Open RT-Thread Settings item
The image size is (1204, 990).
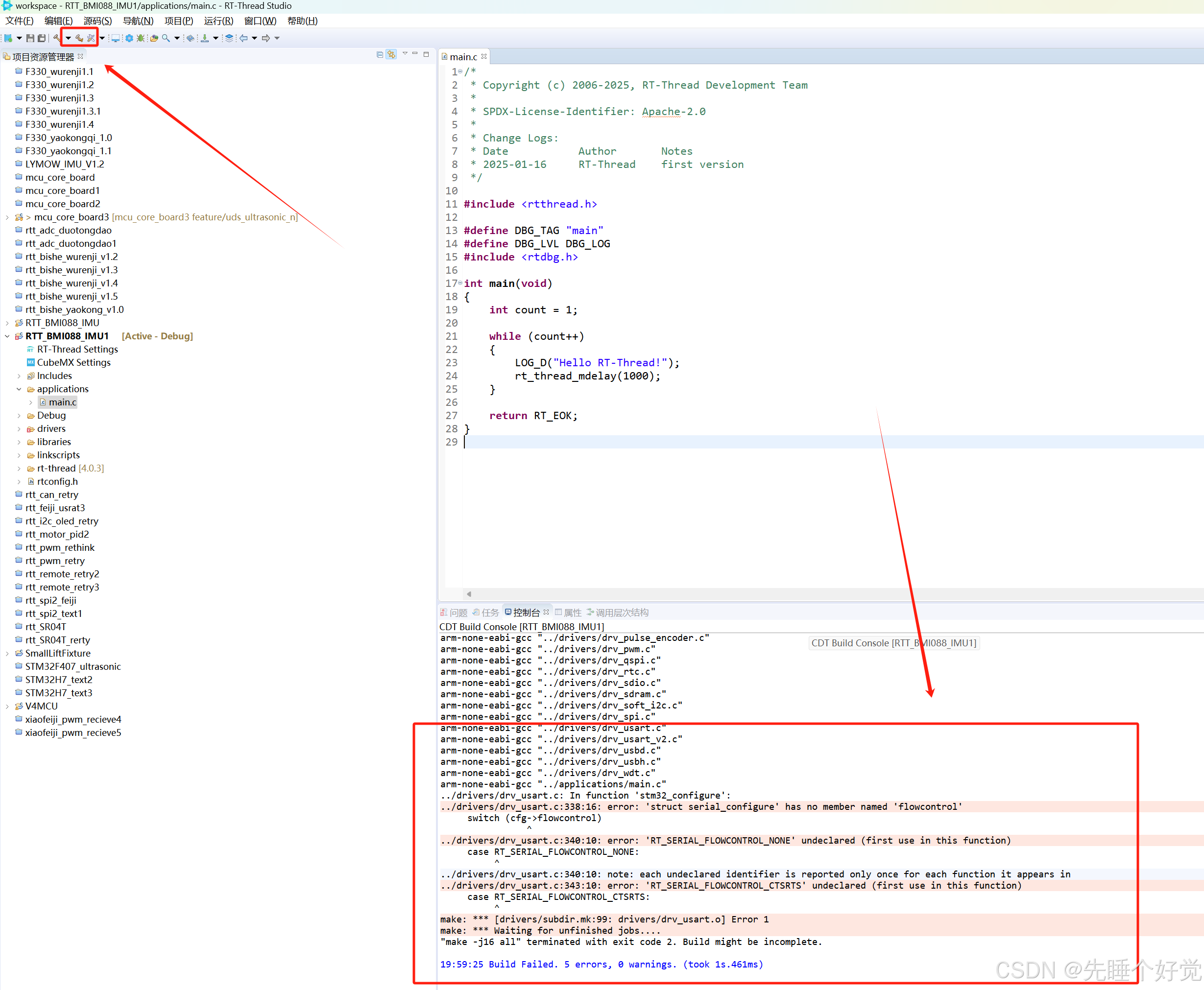(77, 350)
